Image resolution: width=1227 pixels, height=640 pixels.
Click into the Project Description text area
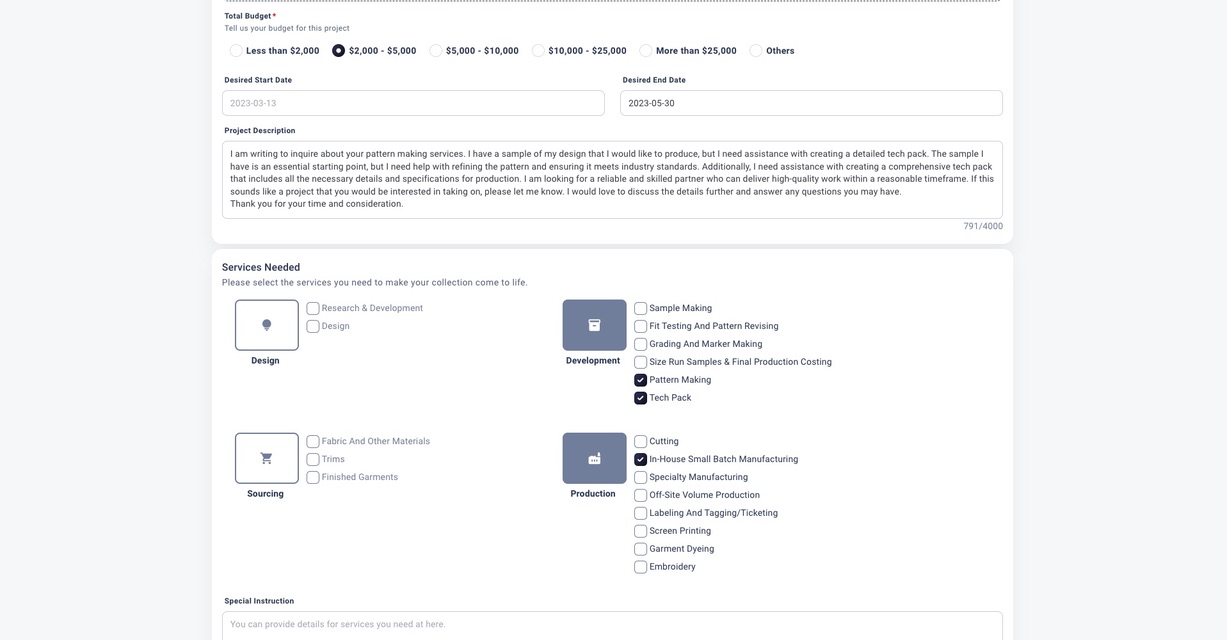click(x=612, y=180)
